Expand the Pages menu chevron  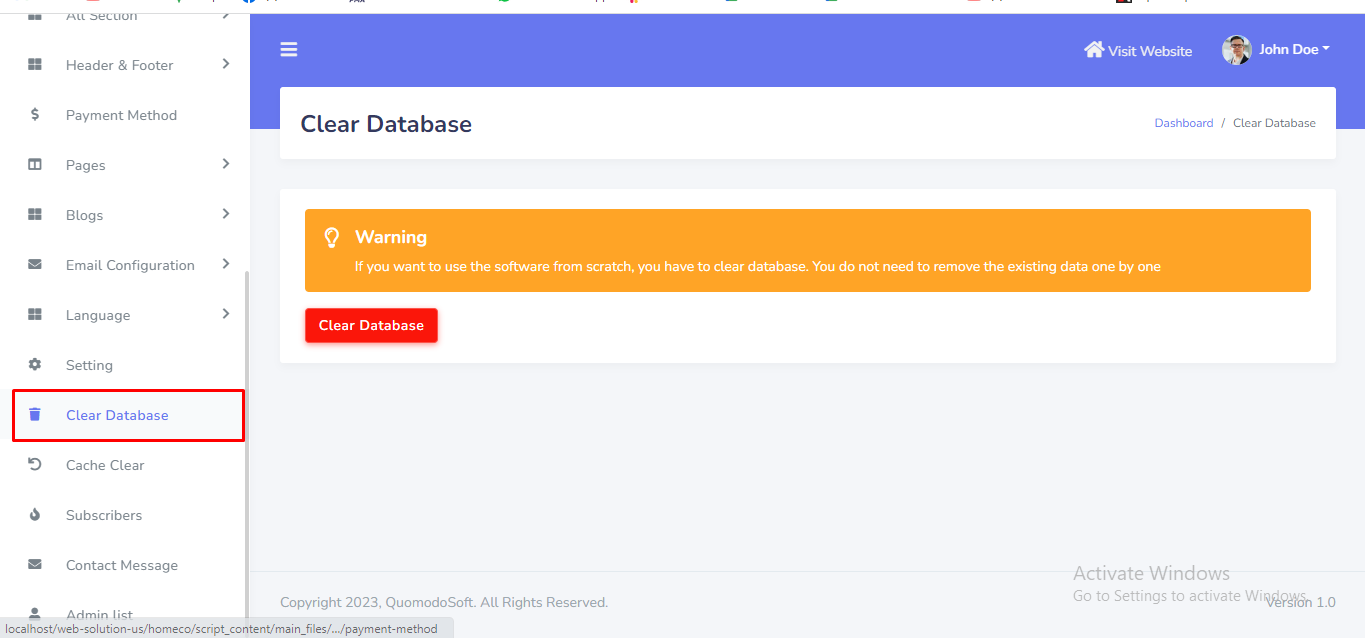[226, 164]
